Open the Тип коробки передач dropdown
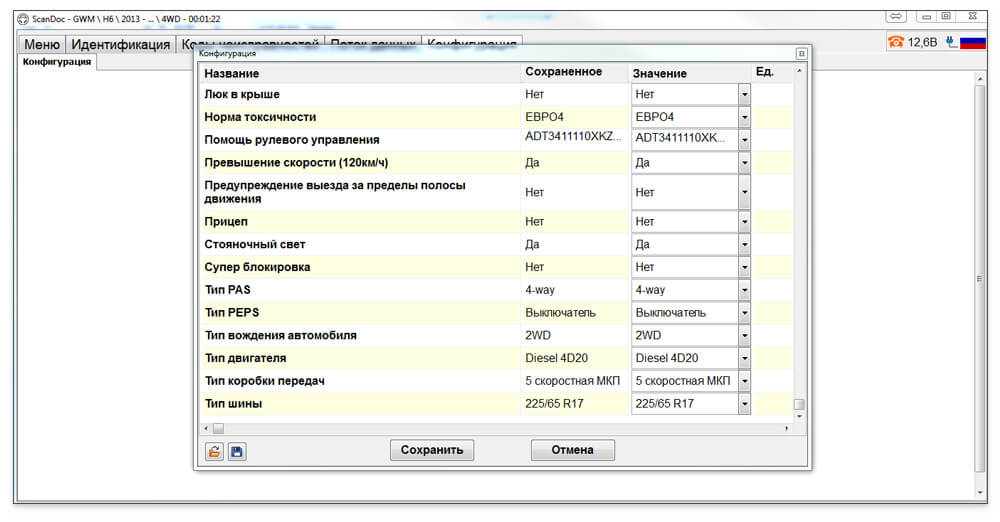This screenshot has width=1000, height=522. coord(744,381)
